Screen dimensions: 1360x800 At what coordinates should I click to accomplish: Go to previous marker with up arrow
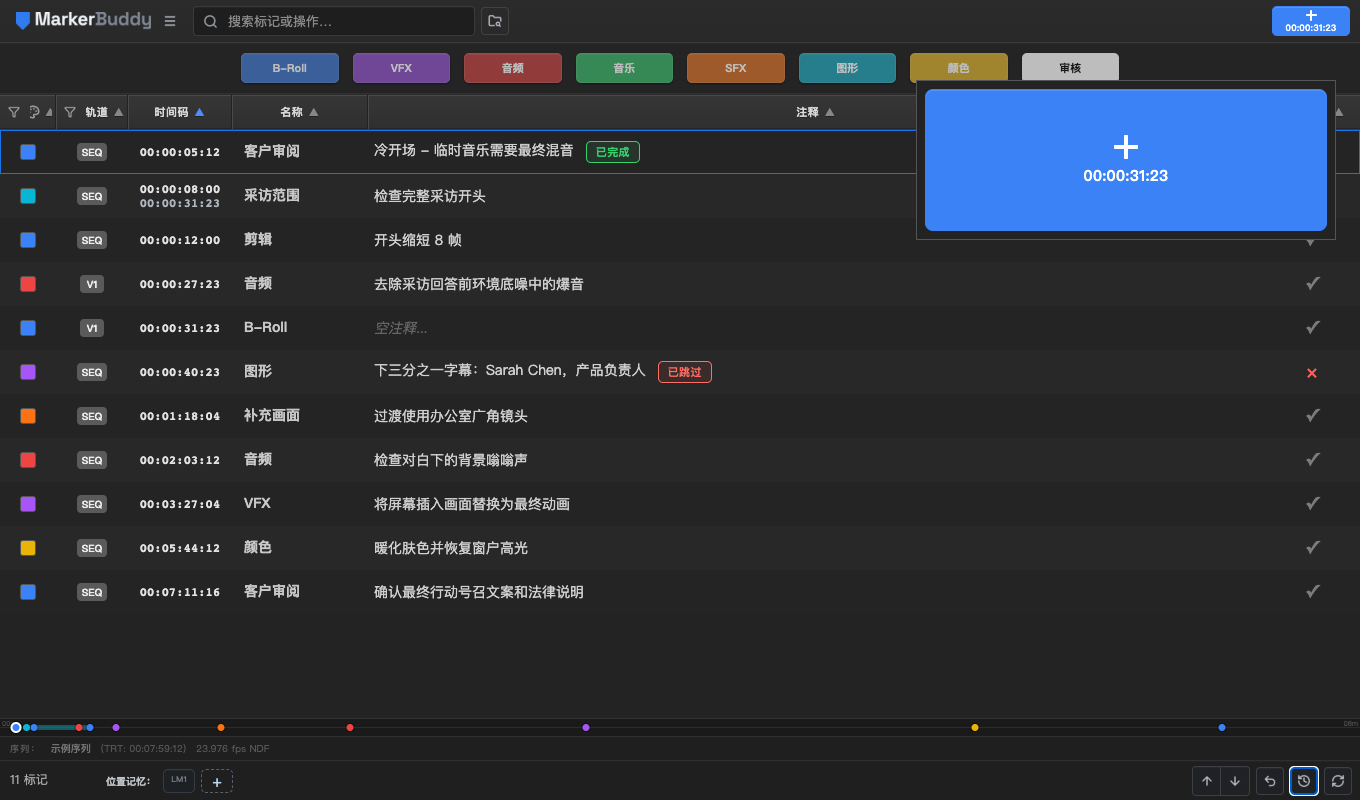pyautogui.click(x=1207, y=781)
